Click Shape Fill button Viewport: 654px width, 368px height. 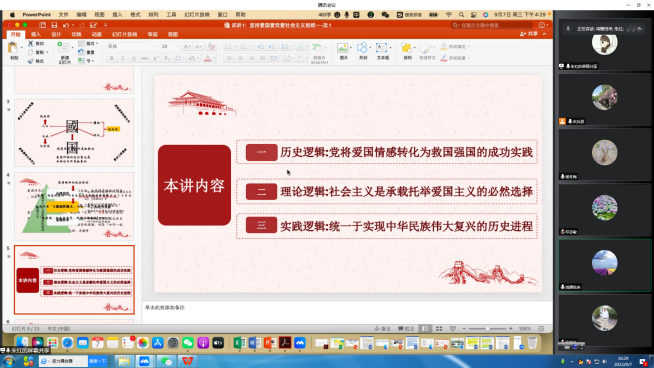pos(455,46)
